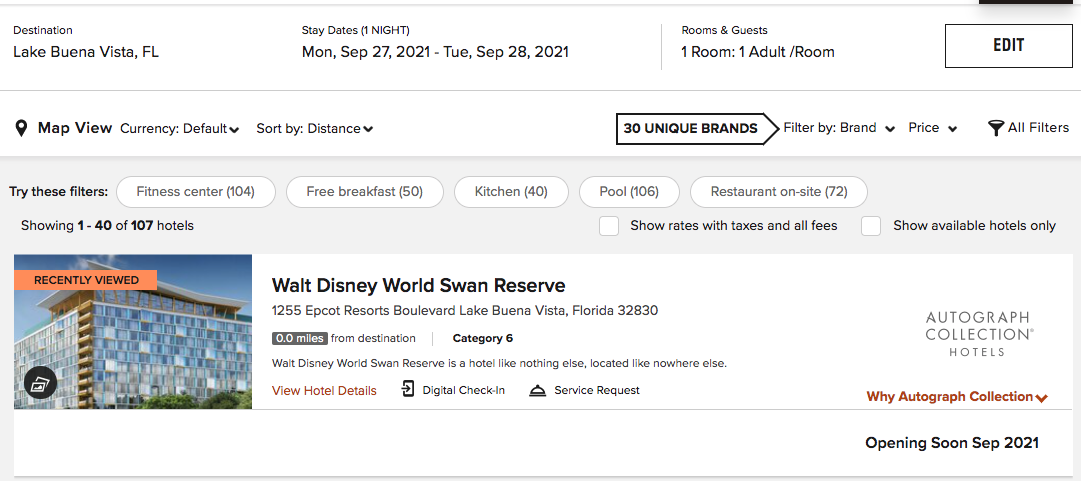Screen dimensions: 1081x481
Task: Click the Autograph Collection Hotels logo
Action: (x=978, y=334)
